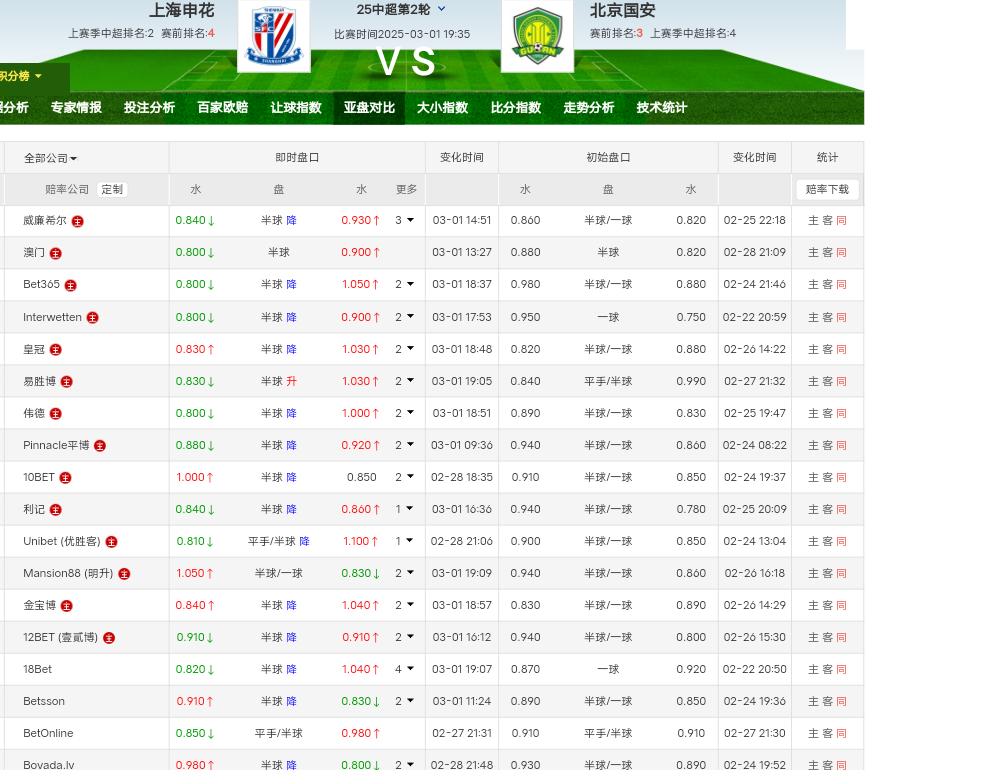Screen dimensions: 999x770
Task: Click the 定制 customize button
Action: point(112,189)
